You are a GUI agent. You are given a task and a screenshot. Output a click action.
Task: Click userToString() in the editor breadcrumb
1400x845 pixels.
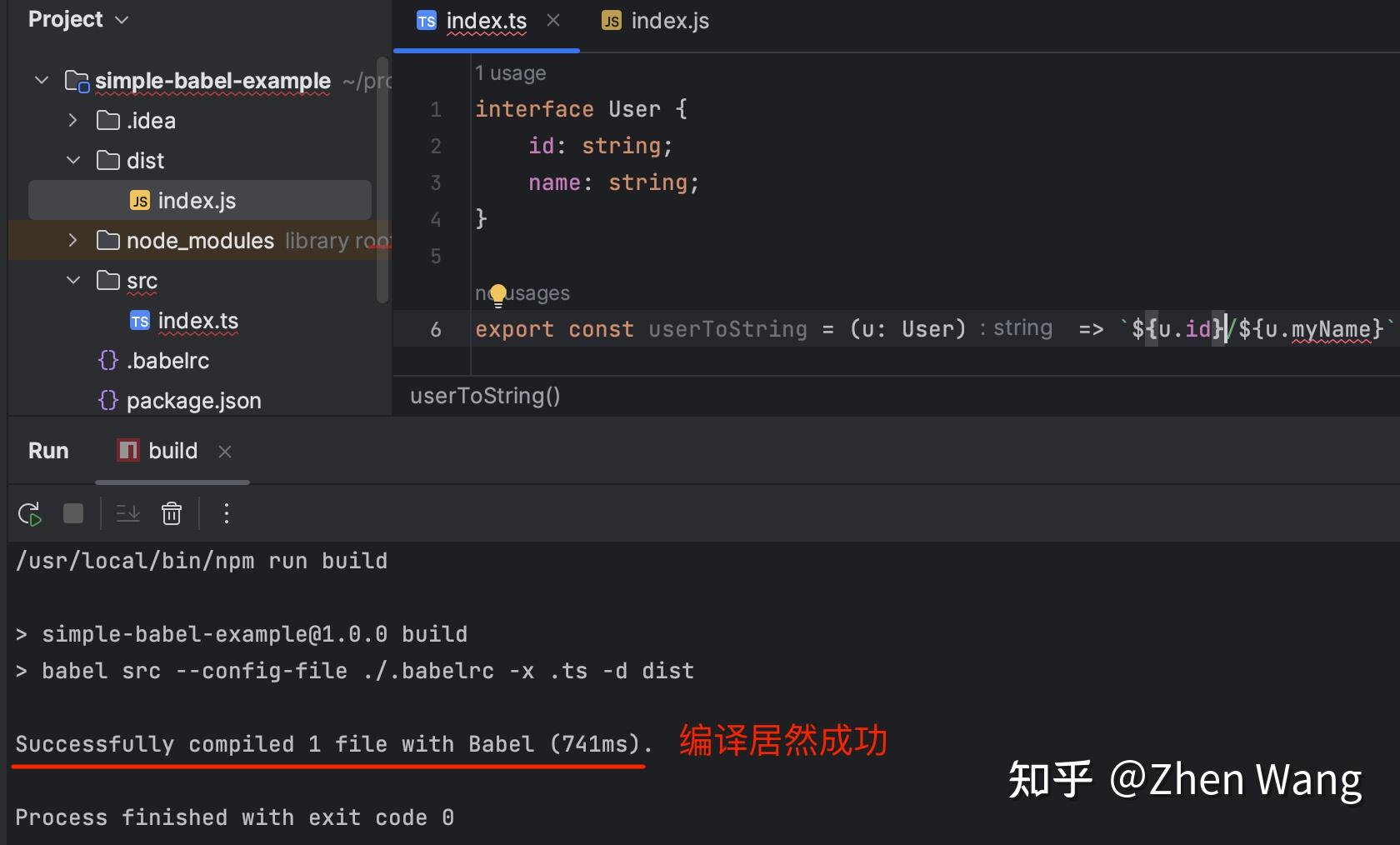(484, 396)
